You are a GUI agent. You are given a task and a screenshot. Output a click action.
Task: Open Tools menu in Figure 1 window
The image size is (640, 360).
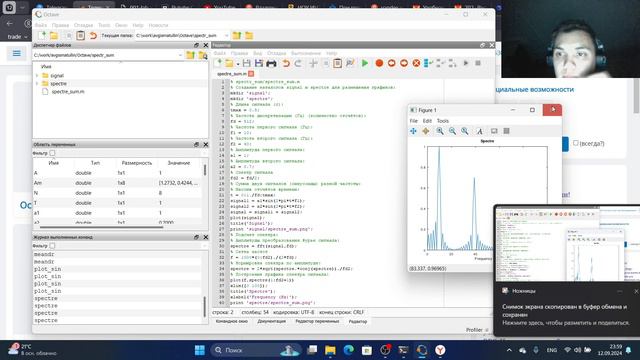(x=442, y=121)
